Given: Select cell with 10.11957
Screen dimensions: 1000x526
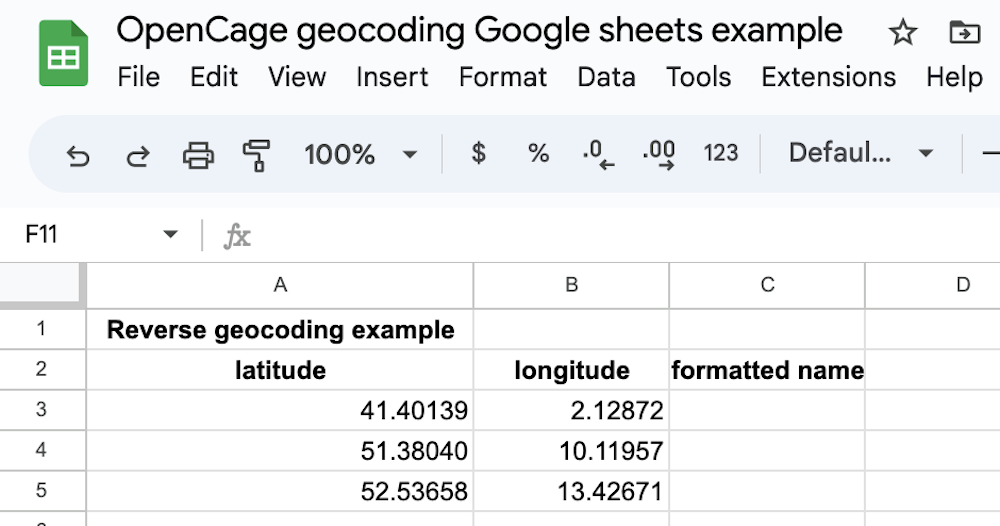Looking at the screenshot, I should [571, 450].
